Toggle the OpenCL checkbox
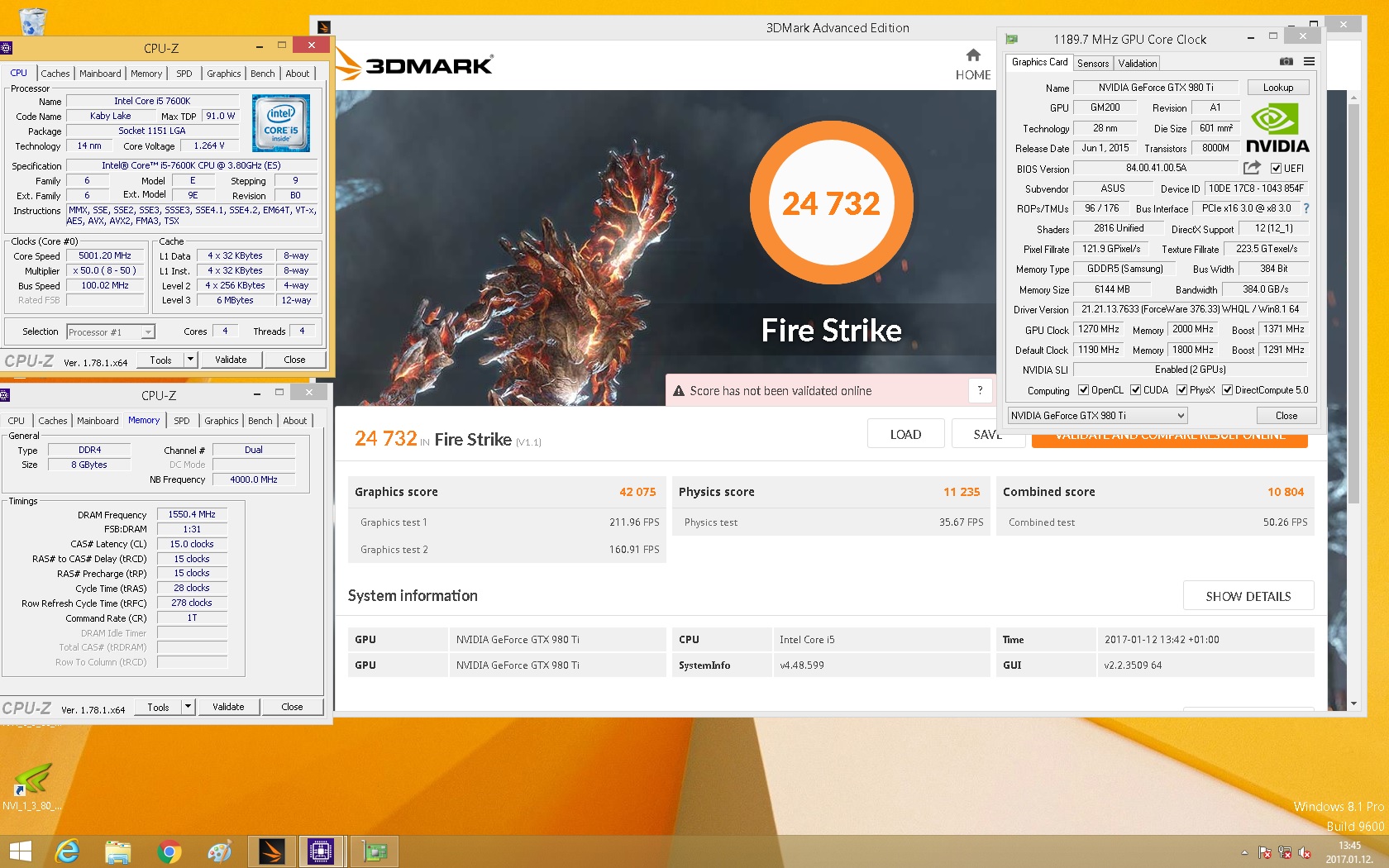 click(1083, 390)
